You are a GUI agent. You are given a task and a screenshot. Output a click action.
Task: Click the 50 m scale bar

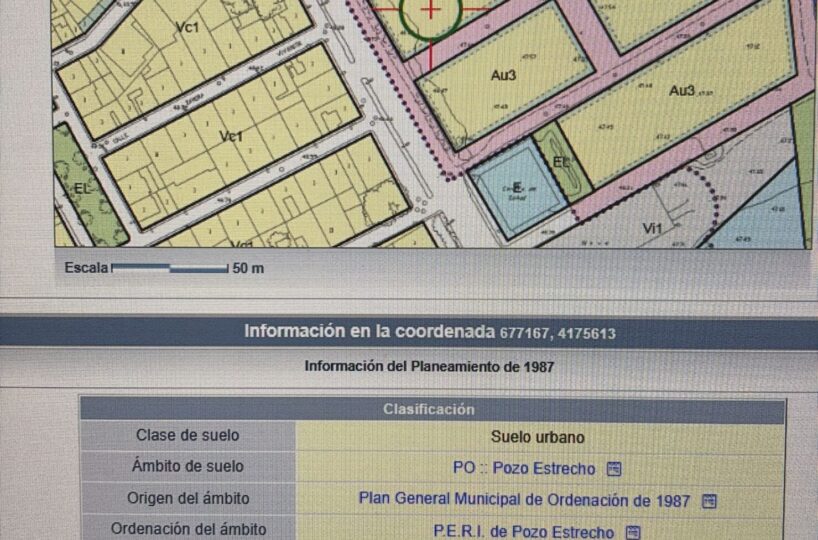(170, 268)
